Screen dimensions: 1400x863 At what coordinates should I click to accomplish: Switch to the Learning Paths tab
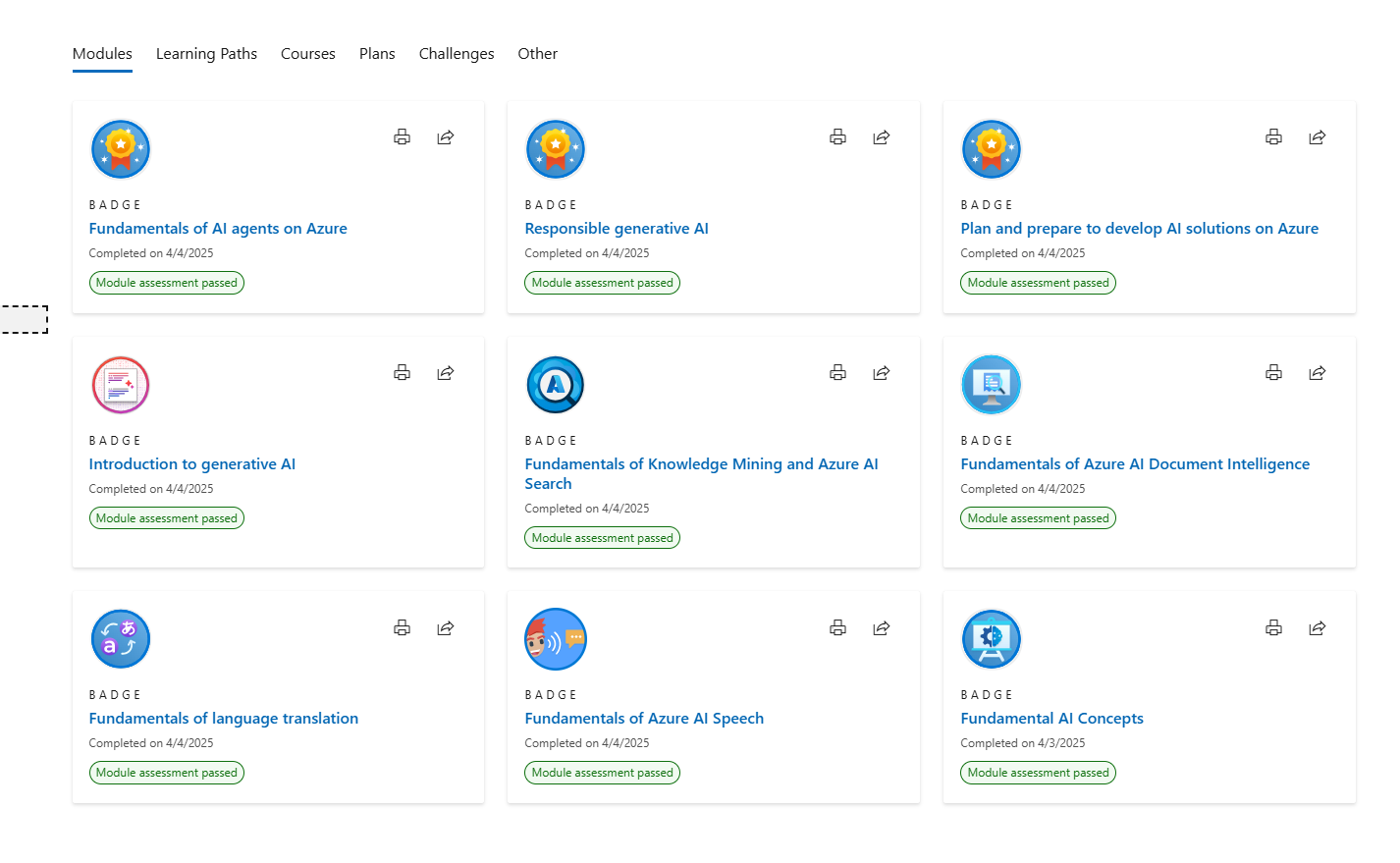tap(206, 54)
